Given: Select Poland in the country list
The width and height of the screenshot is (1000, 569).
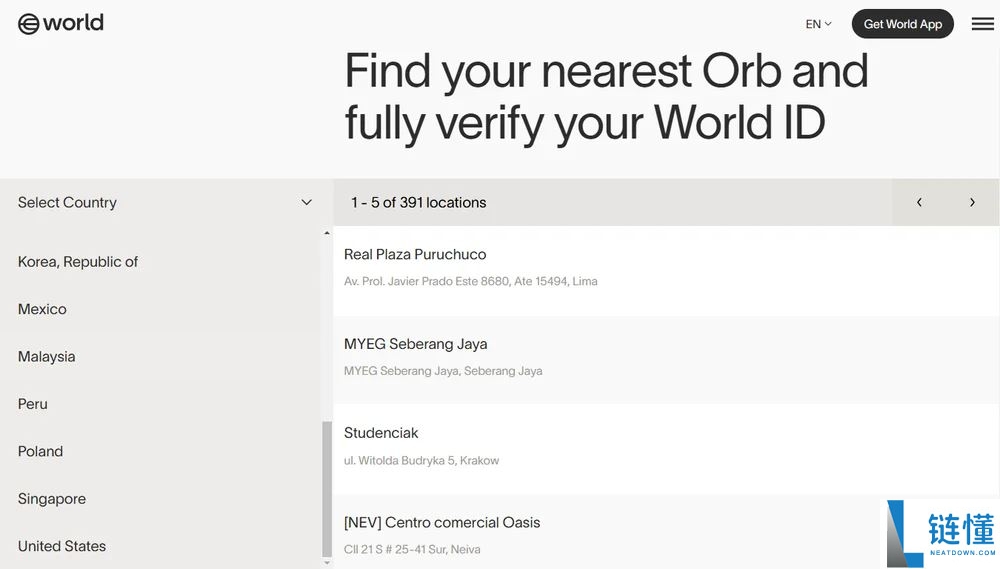Looking at the screenshot, I should tap(40, 451).
